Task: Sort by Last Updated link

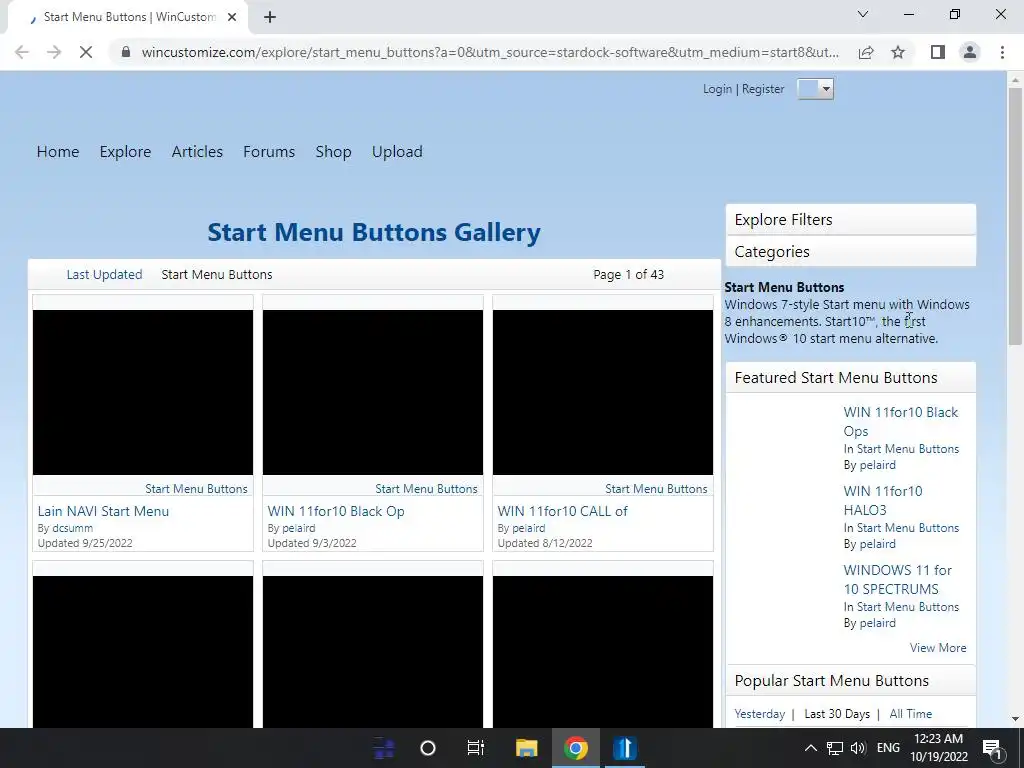Action: point(104,274)
